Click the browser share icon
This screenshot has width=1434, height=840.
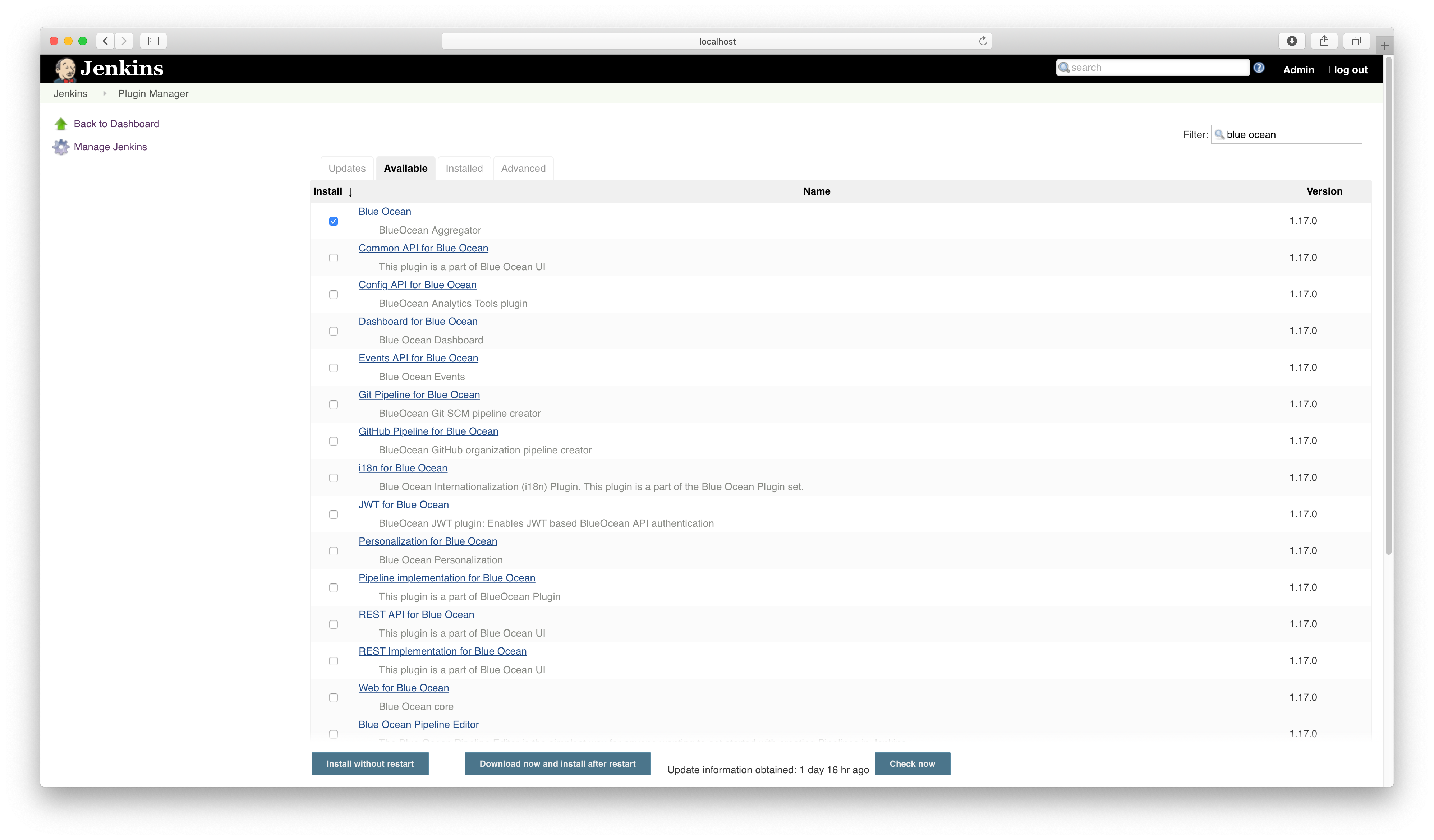[x=1325, y=40]
